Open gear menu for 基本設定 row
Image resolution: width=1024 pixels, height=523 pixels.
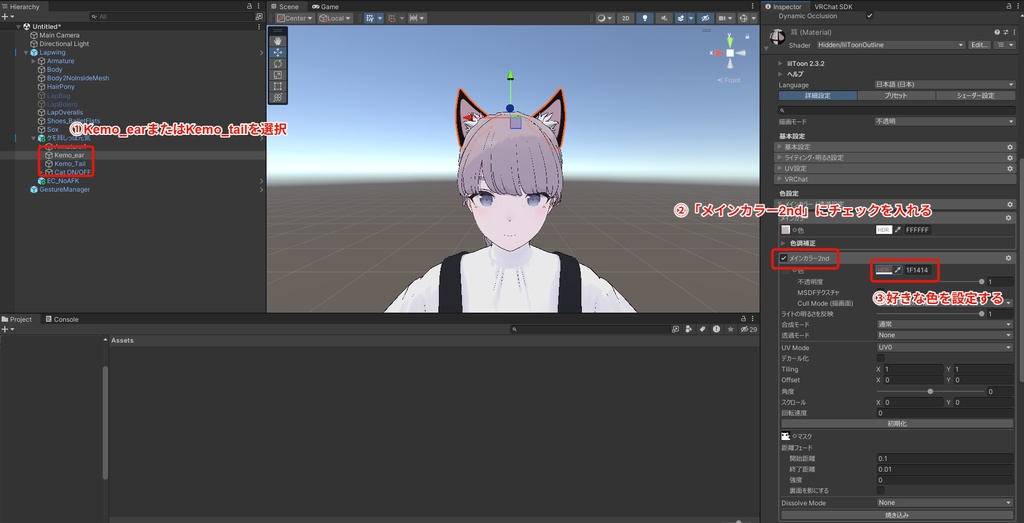(x=1009, y=148)
